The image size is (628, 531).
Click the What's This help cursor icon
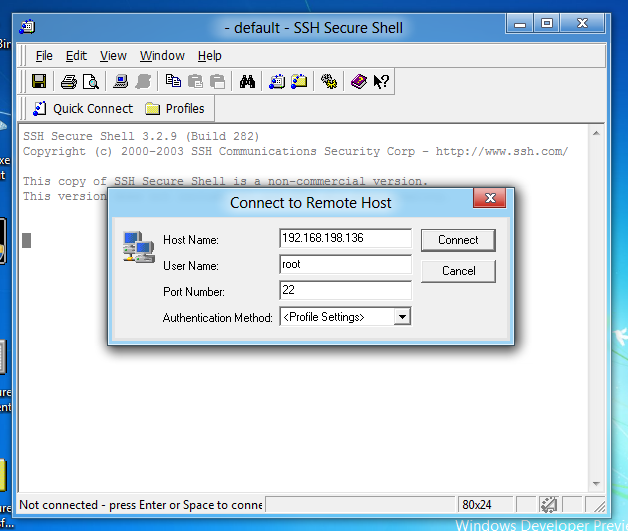point(381,81)
